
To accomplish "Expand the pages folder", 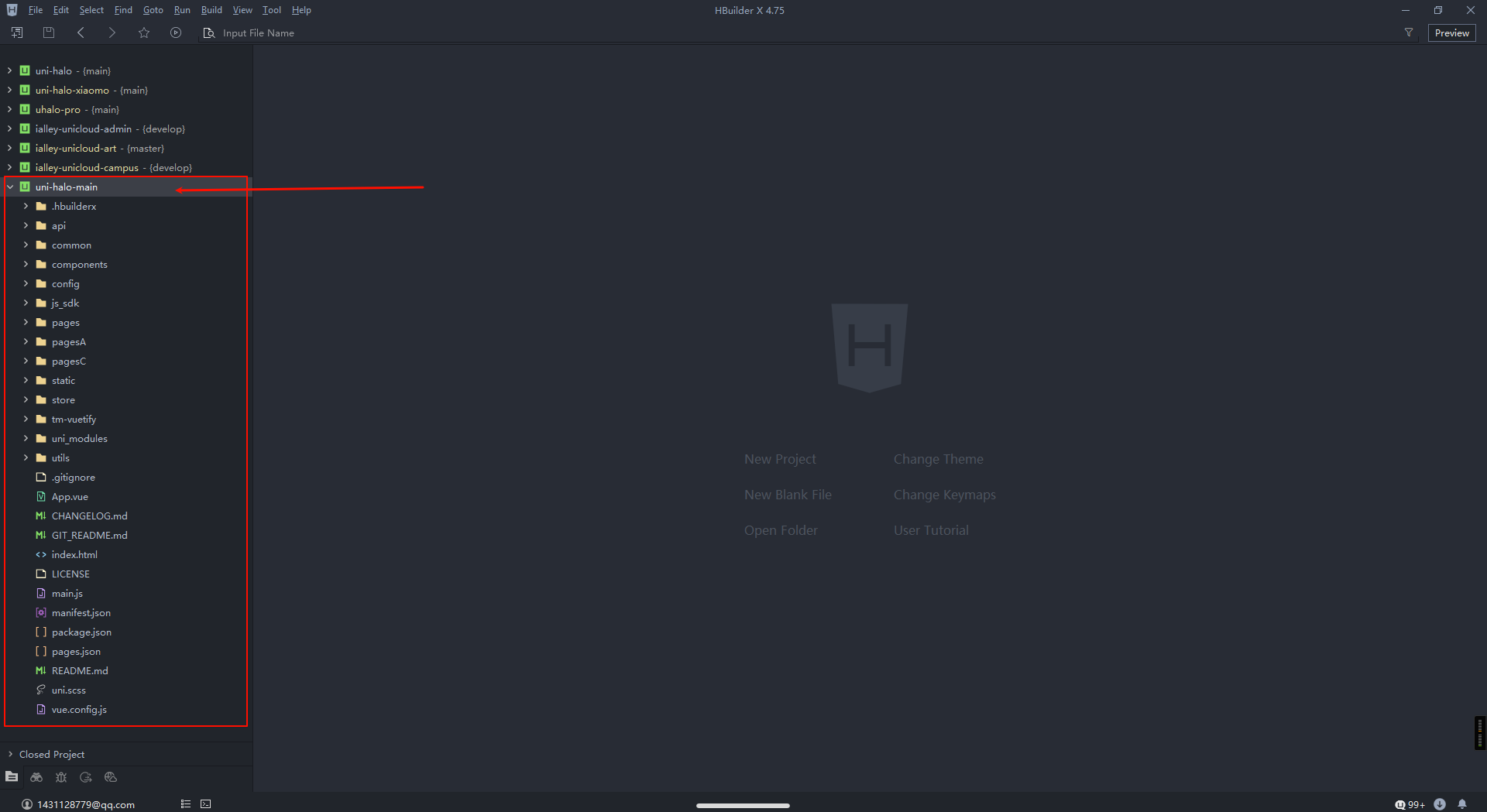I will 26,322.
